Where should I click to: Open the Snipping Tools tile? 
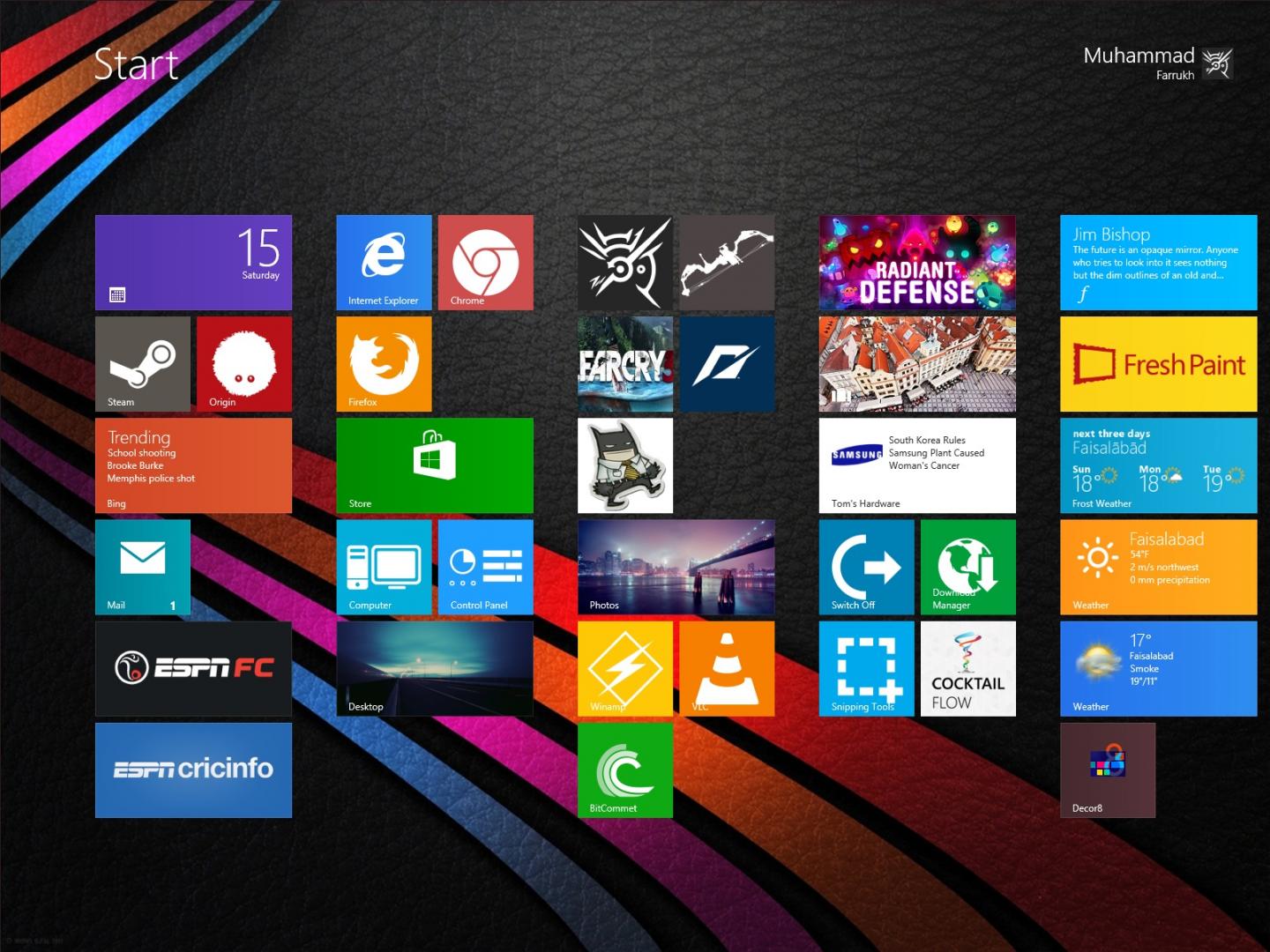pyautogui.click(x=866, y=668)
